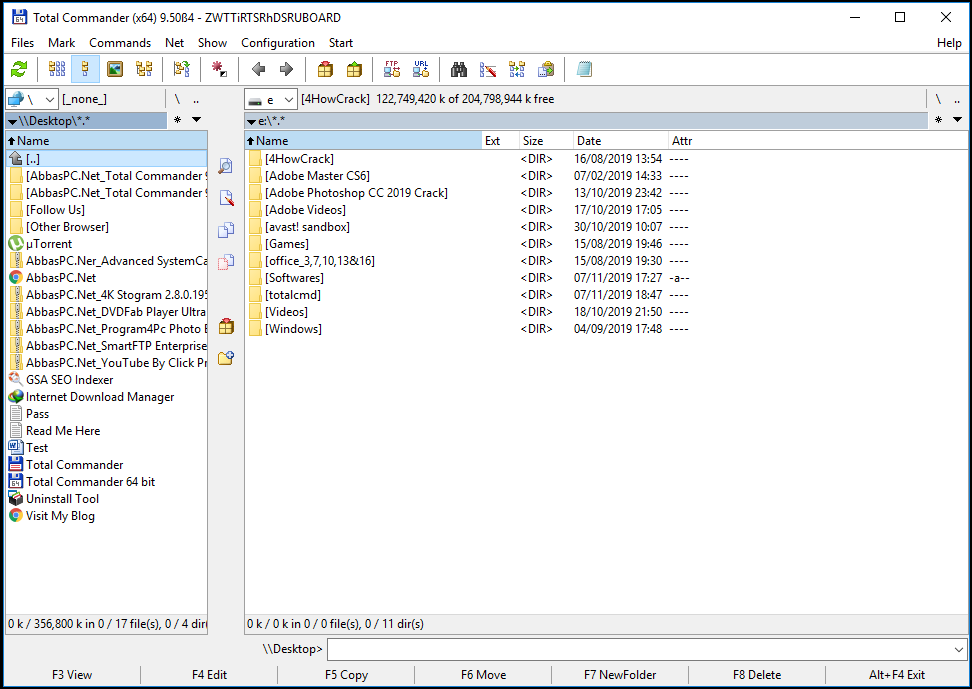Click the new folder icon in middle bar
Viewport: 972px width, 689px height.
point(226,358)
